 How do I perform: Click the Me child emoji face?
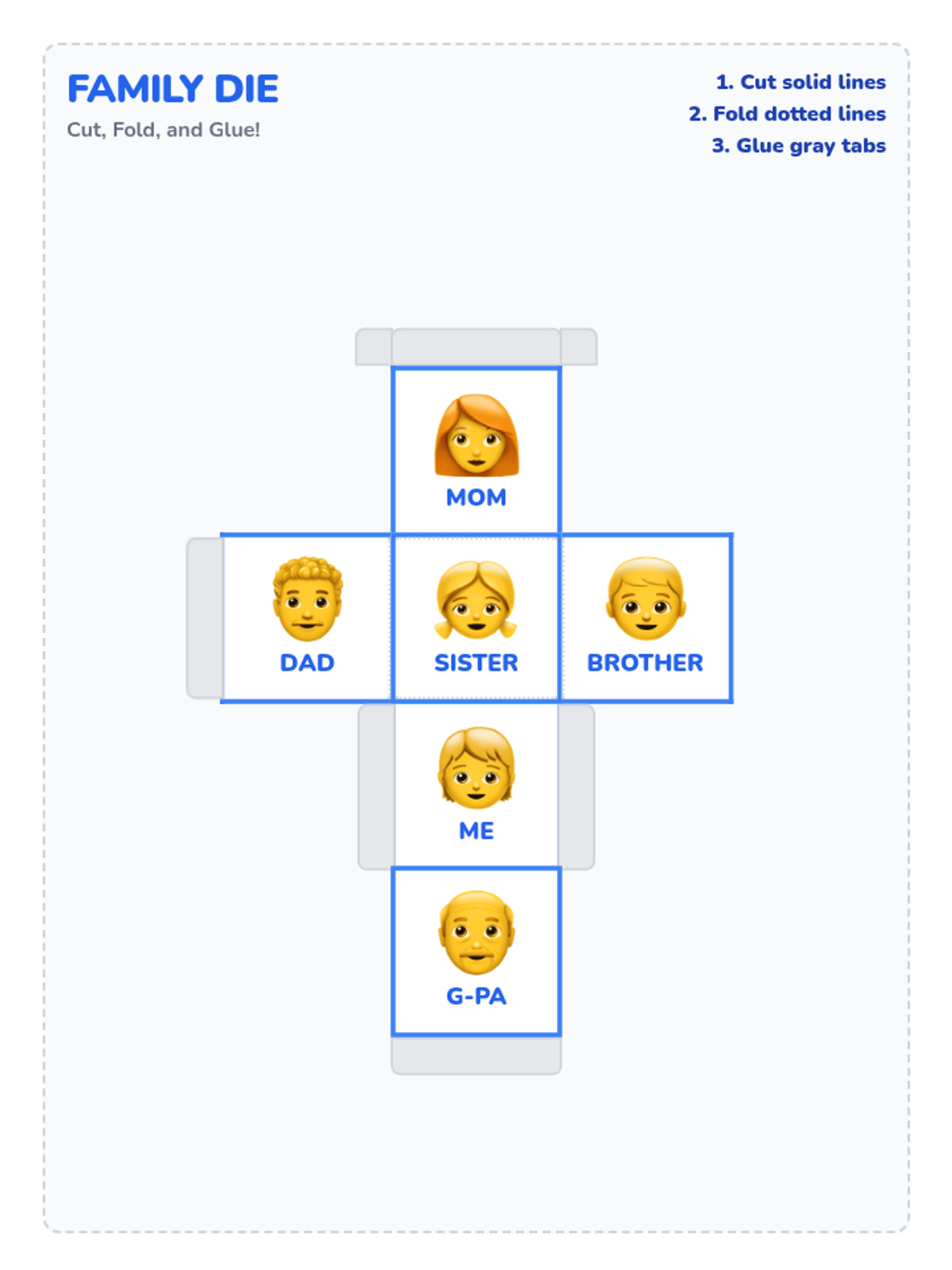(476, 768)
